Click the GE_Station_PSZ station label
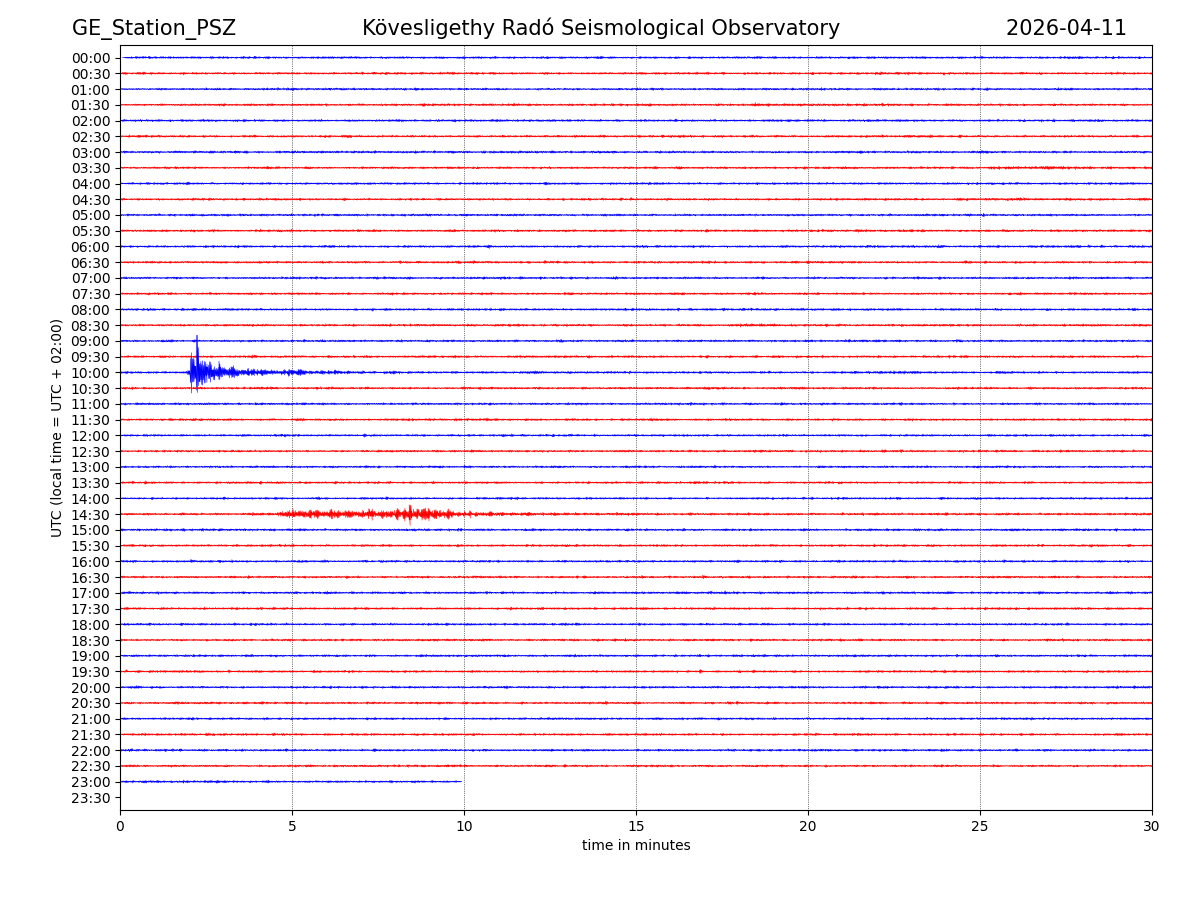 154,29
